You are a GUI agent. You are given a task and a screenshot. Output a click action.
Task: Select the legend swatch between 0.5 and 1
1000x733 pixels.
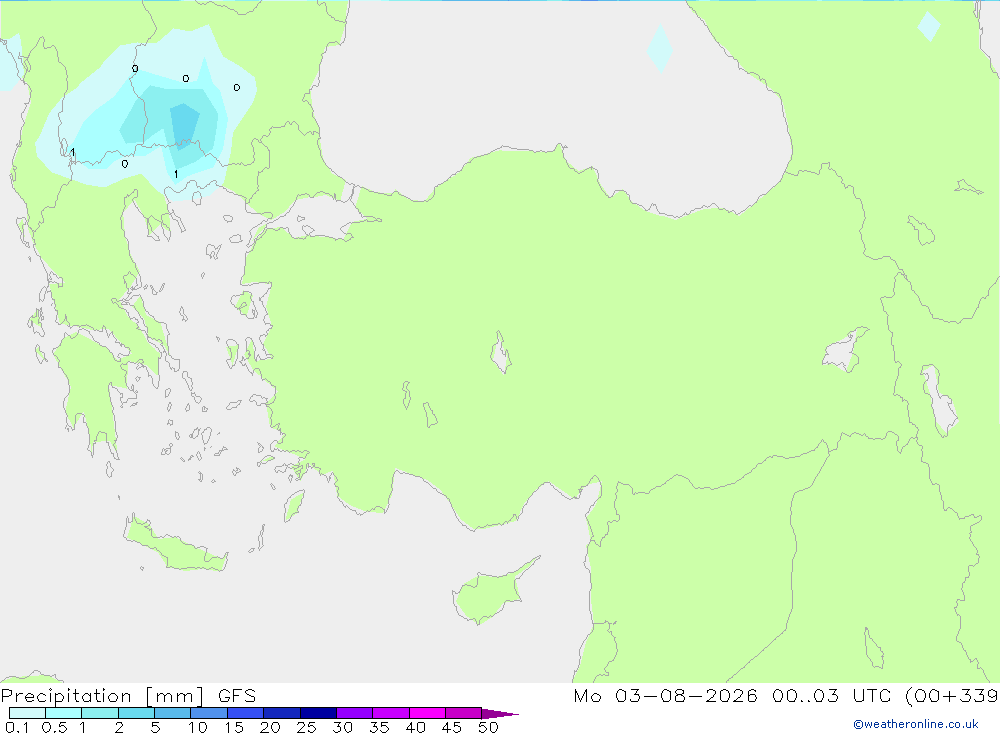63,713
